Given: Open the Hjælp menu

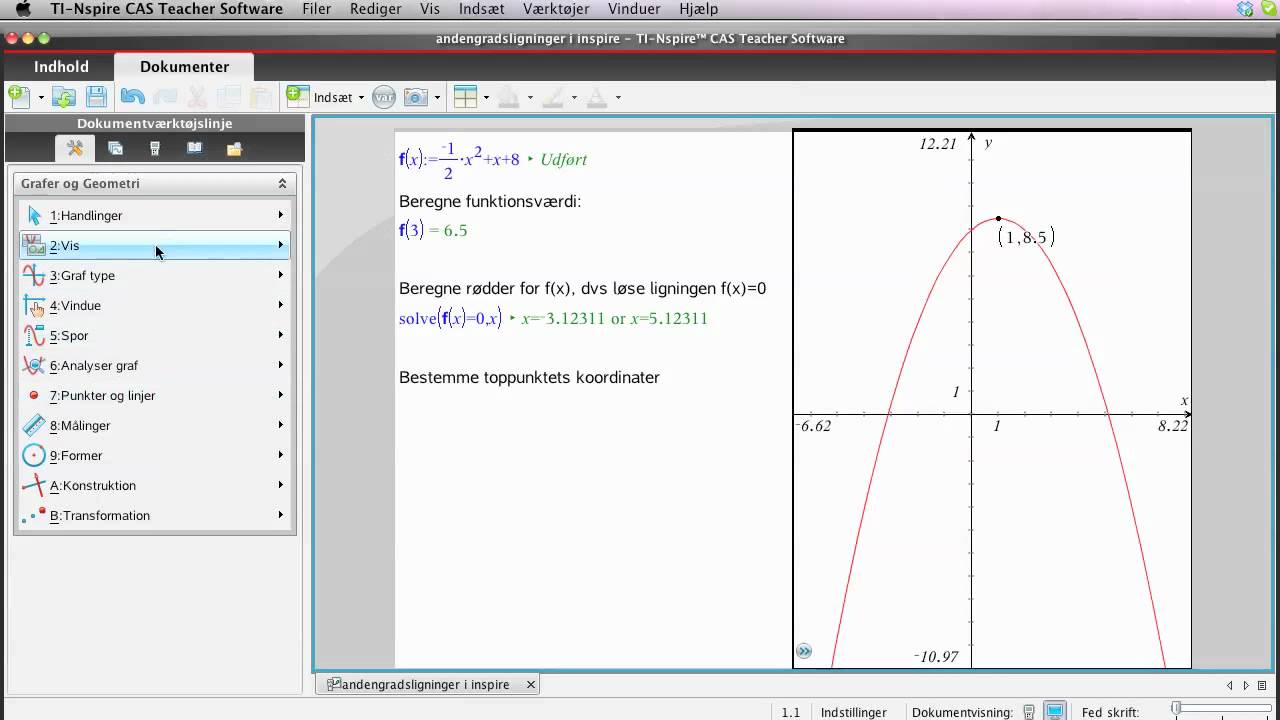Looking at the screenshot, I should click(698, 9).
